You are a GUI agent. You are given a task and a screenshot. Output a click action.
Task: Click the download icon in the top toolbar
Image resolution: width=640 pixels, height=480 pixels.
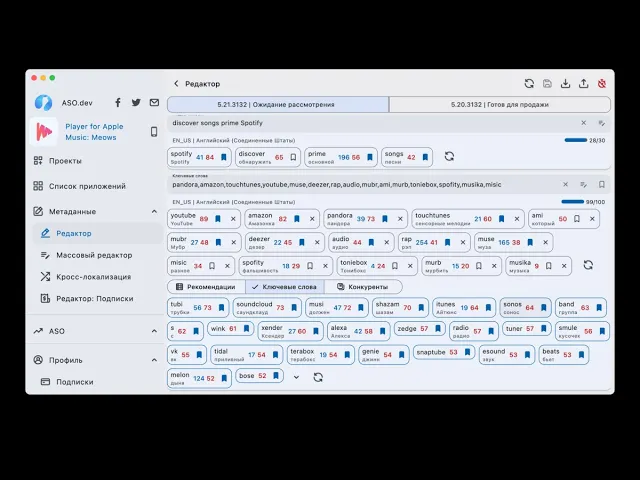click(x=565, y=83)
